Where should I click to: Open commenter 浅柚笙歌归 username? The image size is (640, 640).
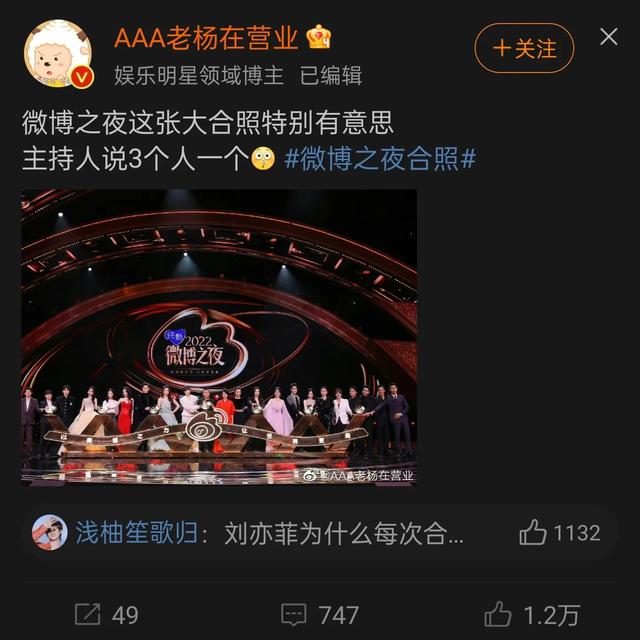136,533
